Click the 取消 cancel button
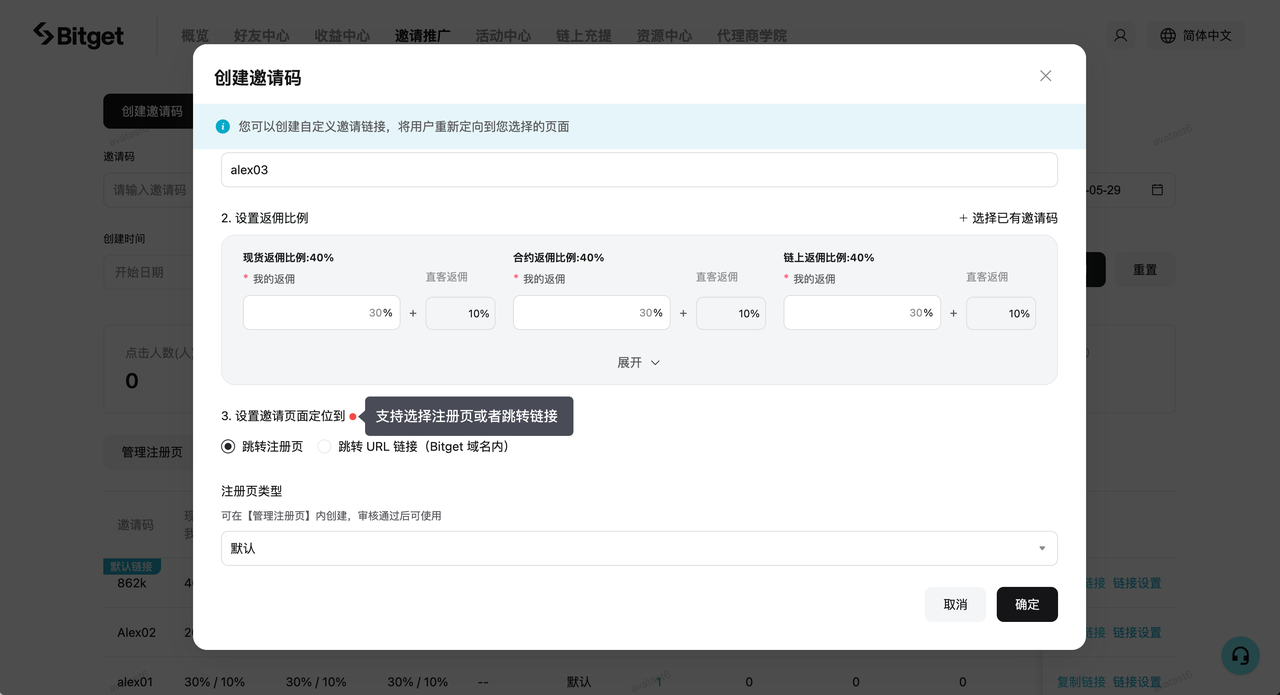Image resolution: width=1280 pixels, height=695 pixels. [955, 604]
